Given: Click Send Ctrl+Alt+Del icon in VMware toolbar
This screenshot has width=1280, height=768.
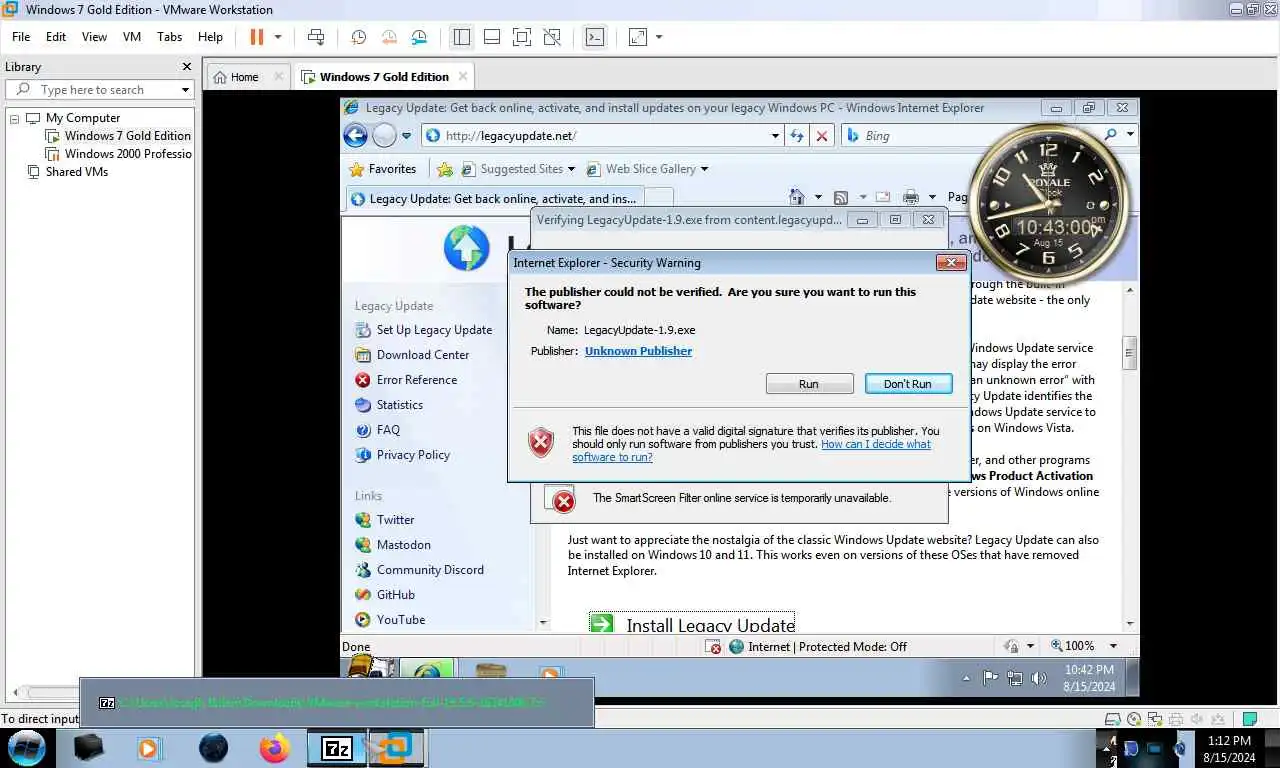Looking at the screenshot, I should point(316,37).
